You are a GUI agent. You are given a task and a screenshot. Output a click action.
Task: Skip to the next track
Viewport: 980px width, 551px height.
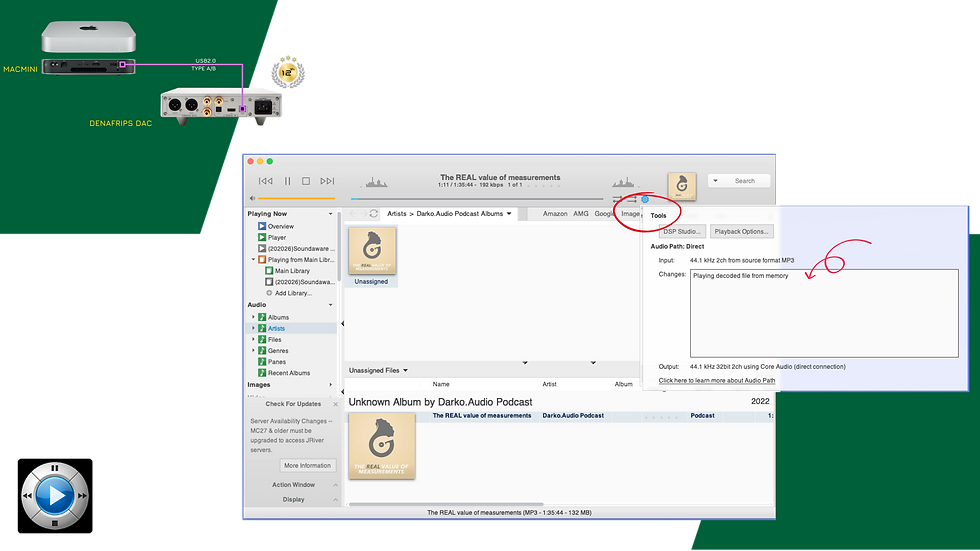(328, 181)
